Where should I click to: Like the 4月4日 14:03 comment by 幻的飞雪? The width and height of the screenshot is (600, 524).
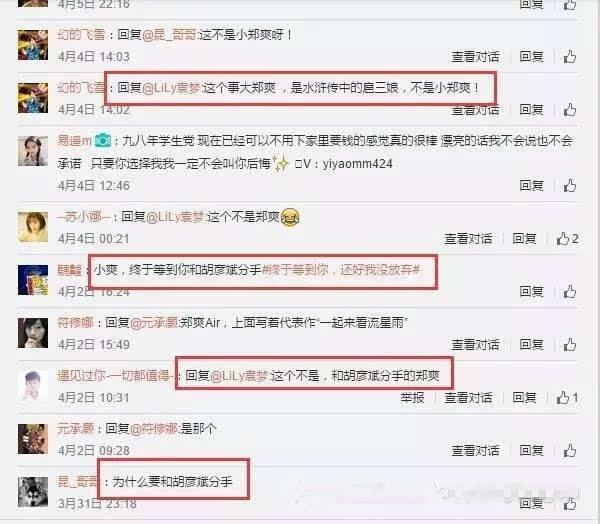570,57
